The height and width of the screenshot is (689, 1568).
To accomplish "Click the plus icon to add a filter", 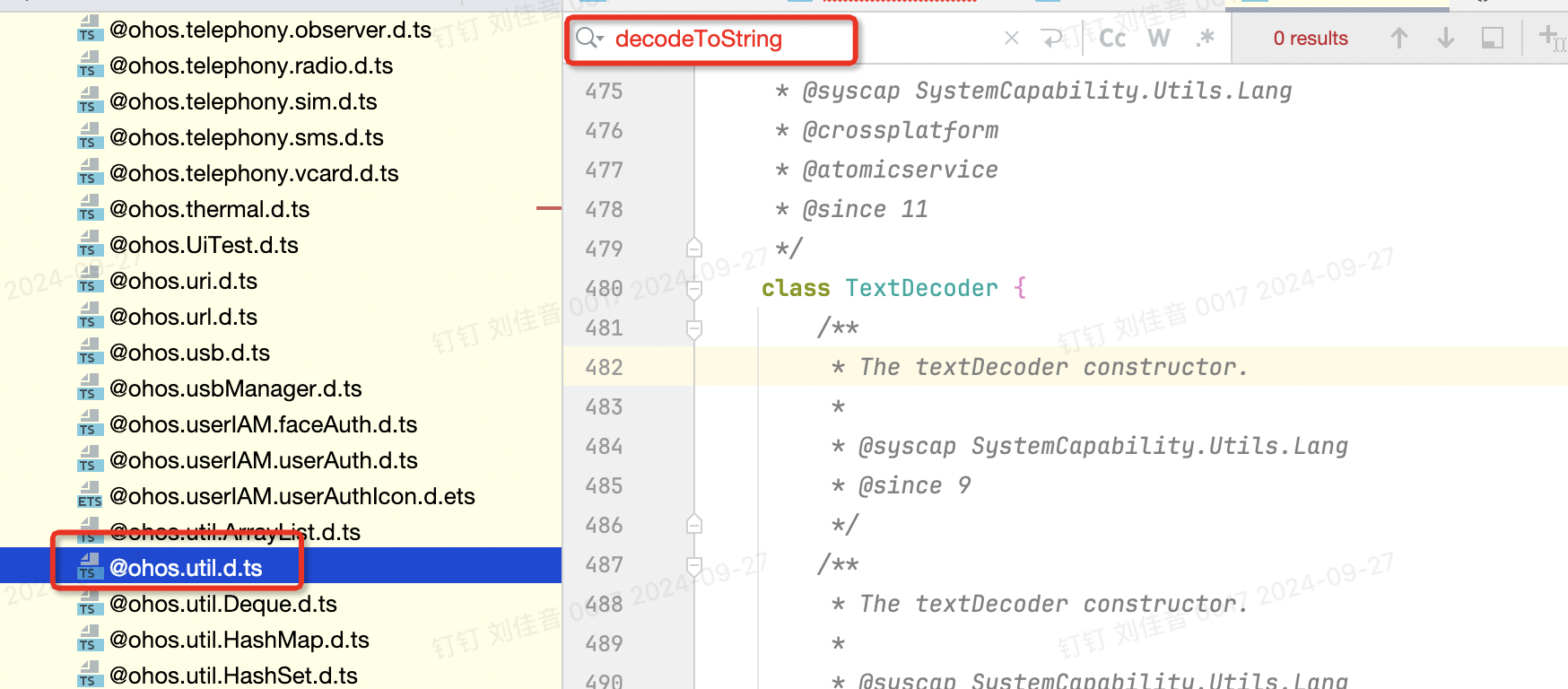I will tap(1553, 38).
